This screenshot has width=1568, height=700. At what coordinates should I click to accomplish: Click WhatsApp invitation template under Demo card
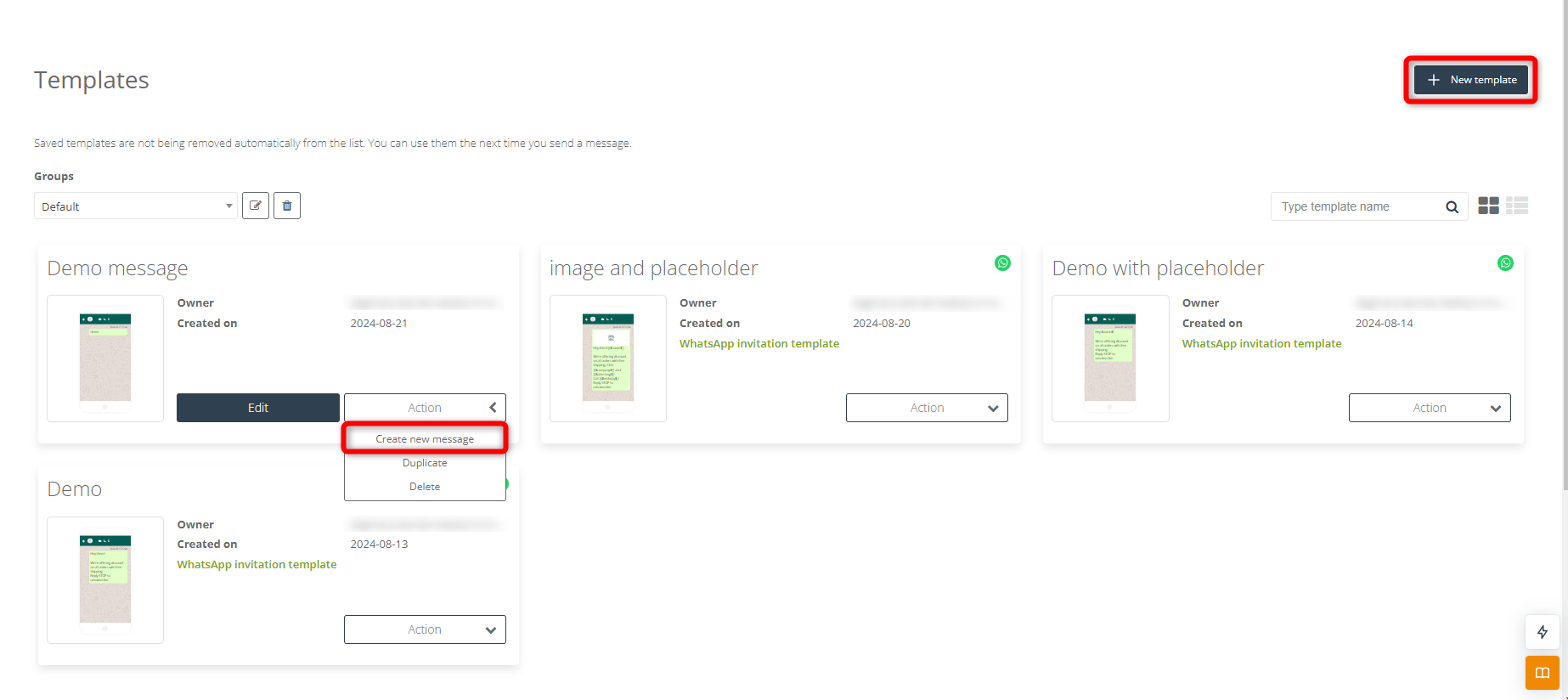[257, 564]
